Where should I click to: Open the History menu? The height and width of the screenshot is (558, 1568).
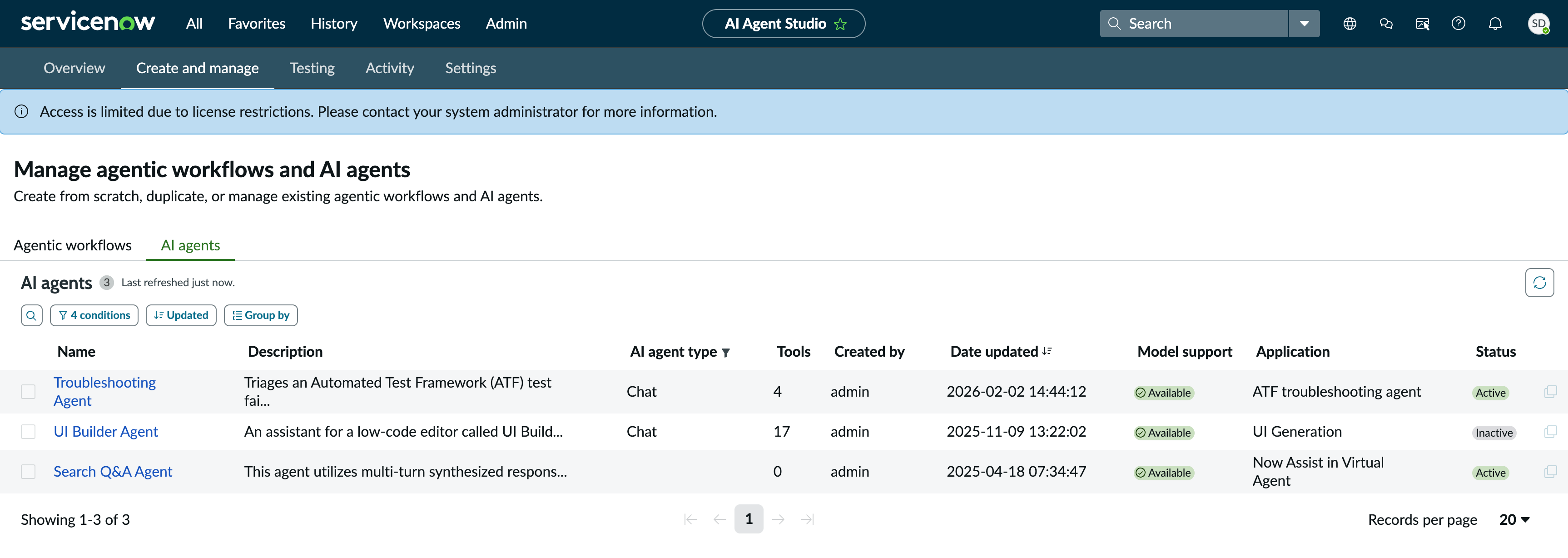click(333, 24)
